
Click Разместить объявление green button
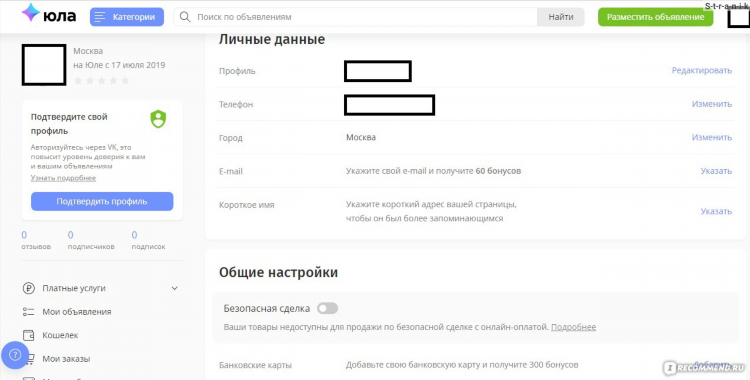coord(655,17)
